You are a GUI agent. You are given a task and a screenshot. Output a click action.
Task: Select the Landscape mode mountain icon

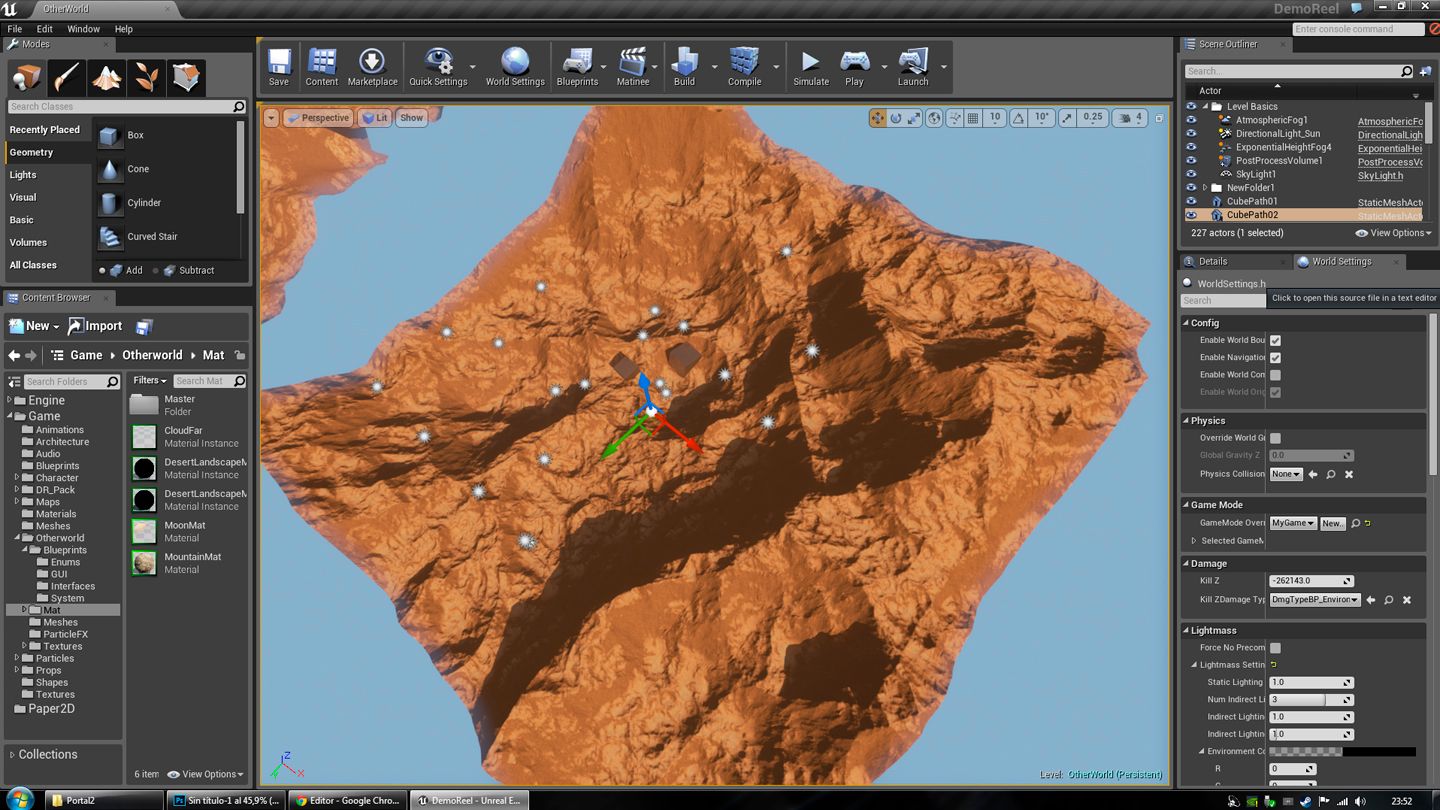coord(107,77)
